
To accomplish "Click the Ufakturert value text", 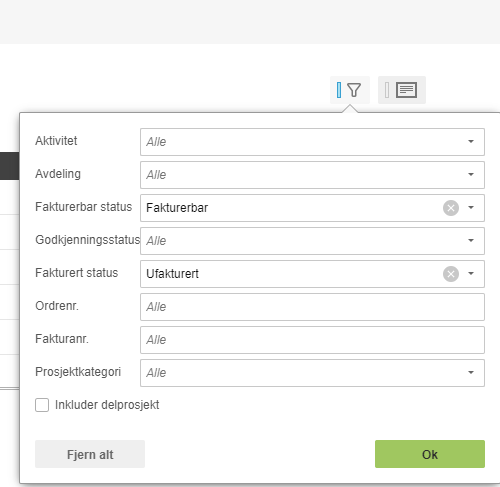I will click(172, 274).
